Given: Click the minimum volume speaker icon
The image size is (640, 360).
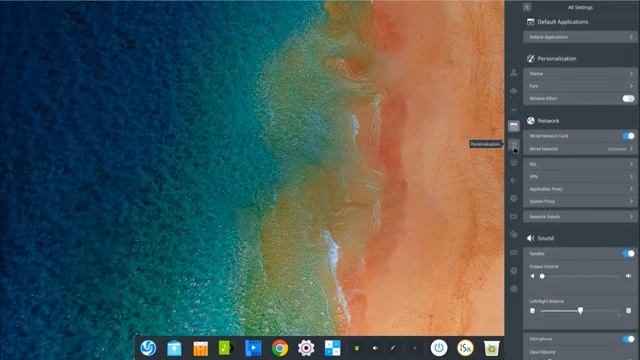Looking at the screenshot, I should (x=532, y=276).
